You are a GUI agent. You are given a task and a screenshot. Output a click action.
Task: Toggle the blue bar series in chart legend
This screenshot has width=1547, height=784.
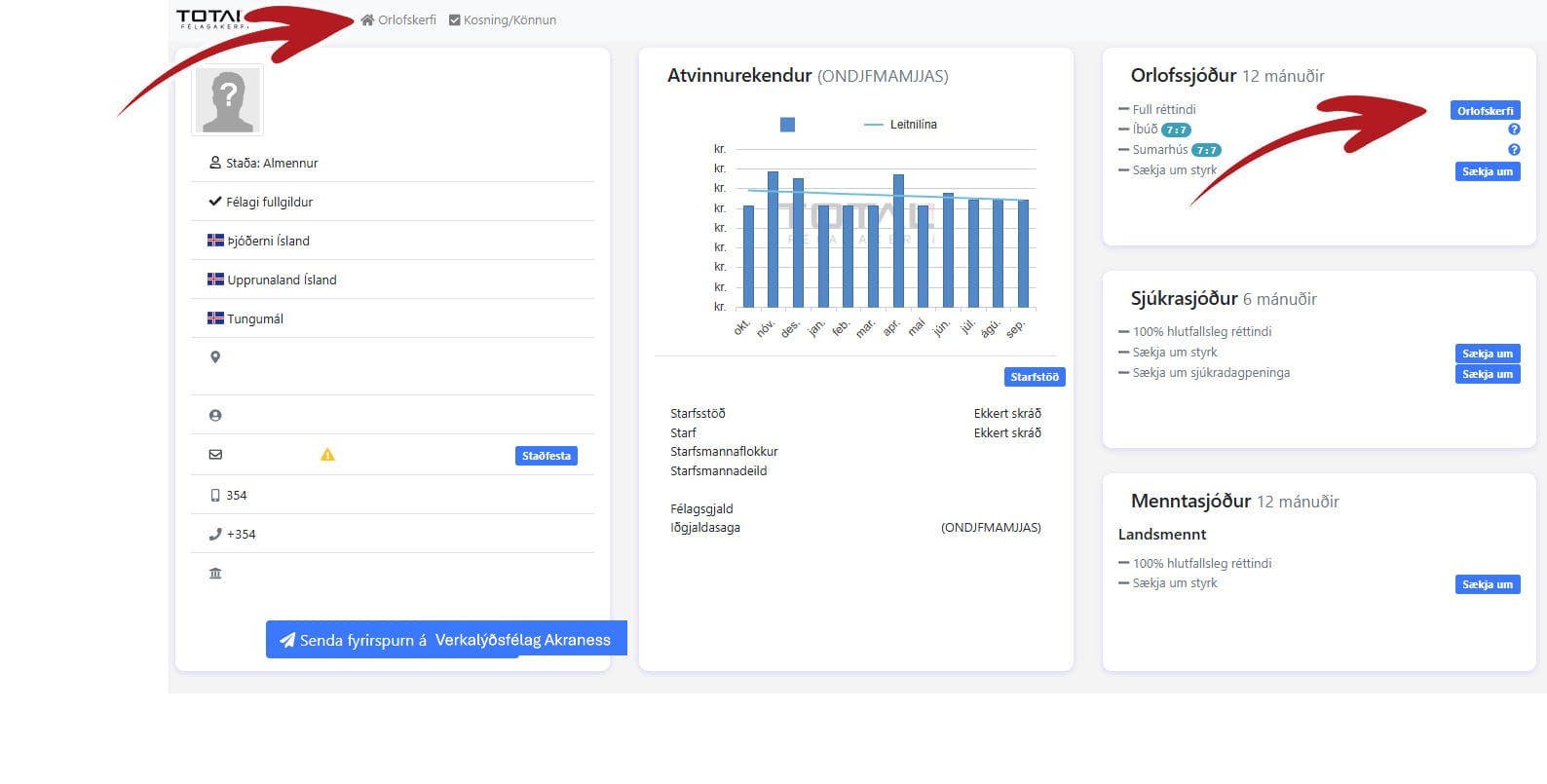[787, 125]
